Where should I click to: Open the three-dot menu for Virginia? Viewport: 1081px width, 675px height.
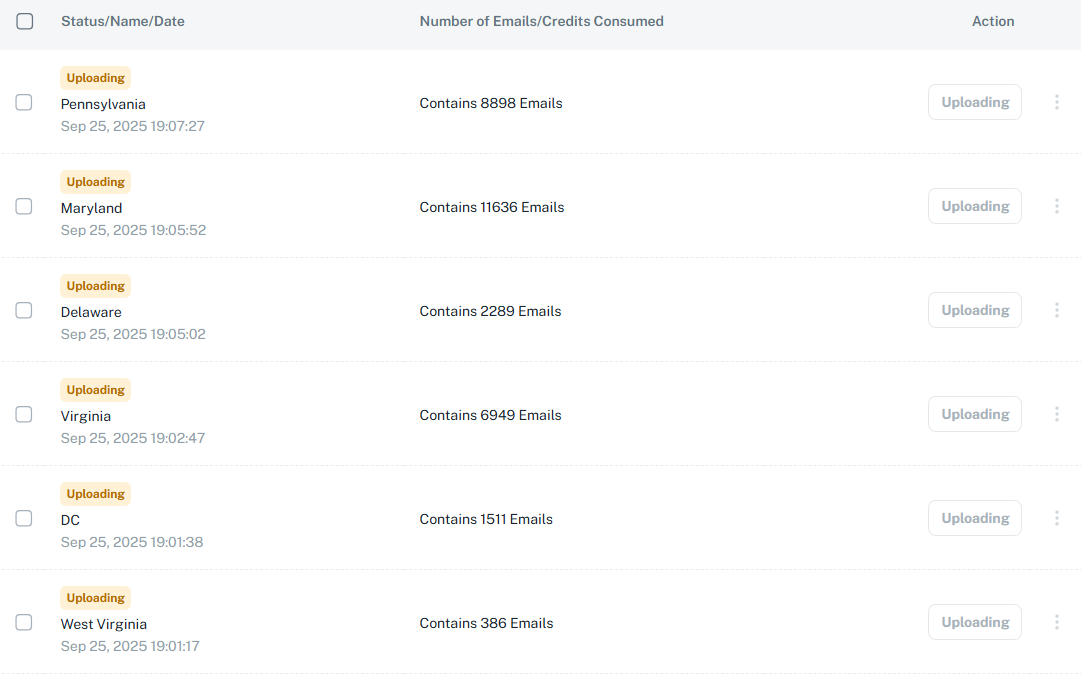click(x=1057, y=414)
